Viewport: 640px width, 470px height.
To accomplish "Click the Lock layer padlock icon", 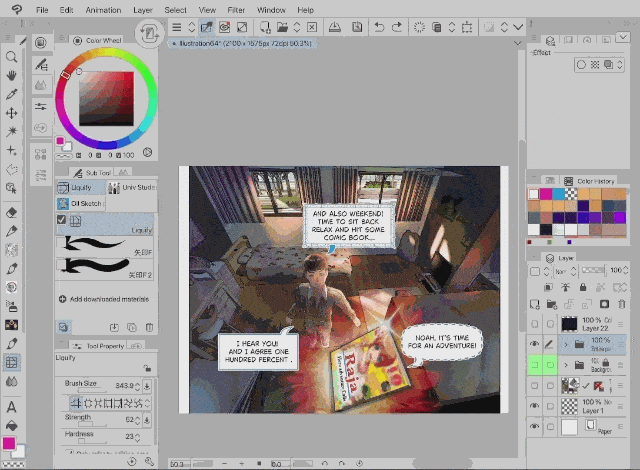I will tap(583, 287).
